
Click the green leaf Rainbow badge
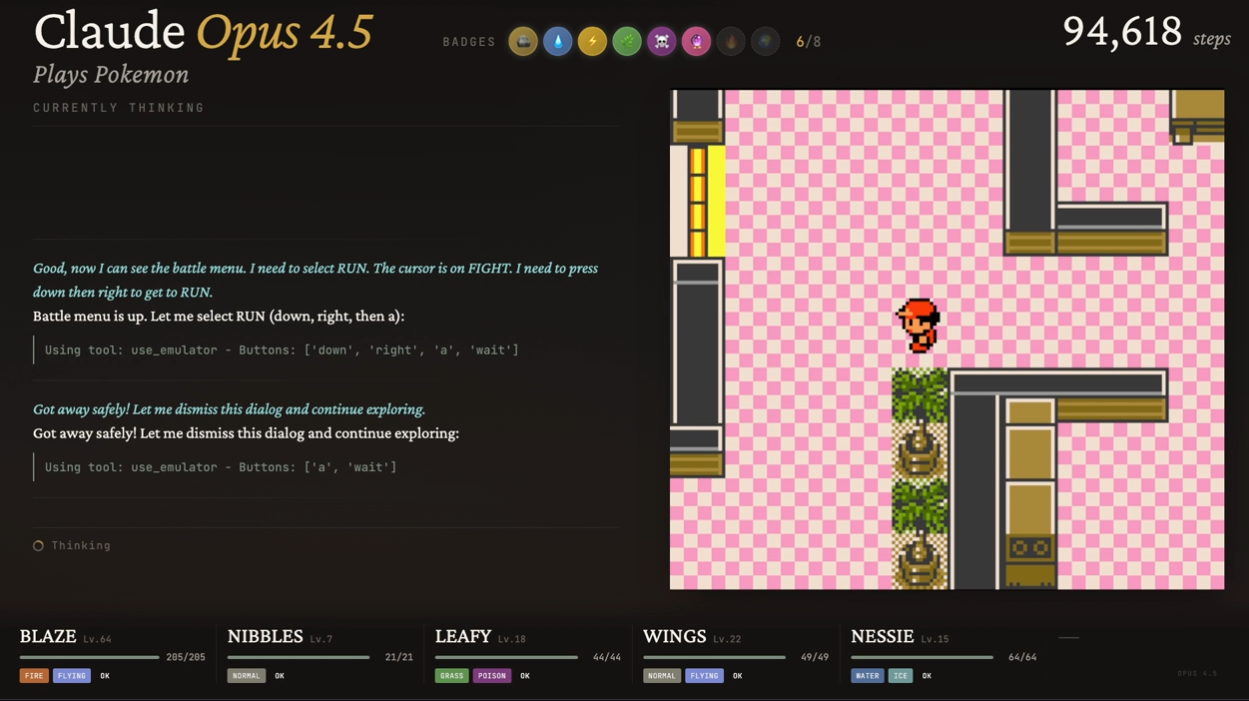[627, 41]
